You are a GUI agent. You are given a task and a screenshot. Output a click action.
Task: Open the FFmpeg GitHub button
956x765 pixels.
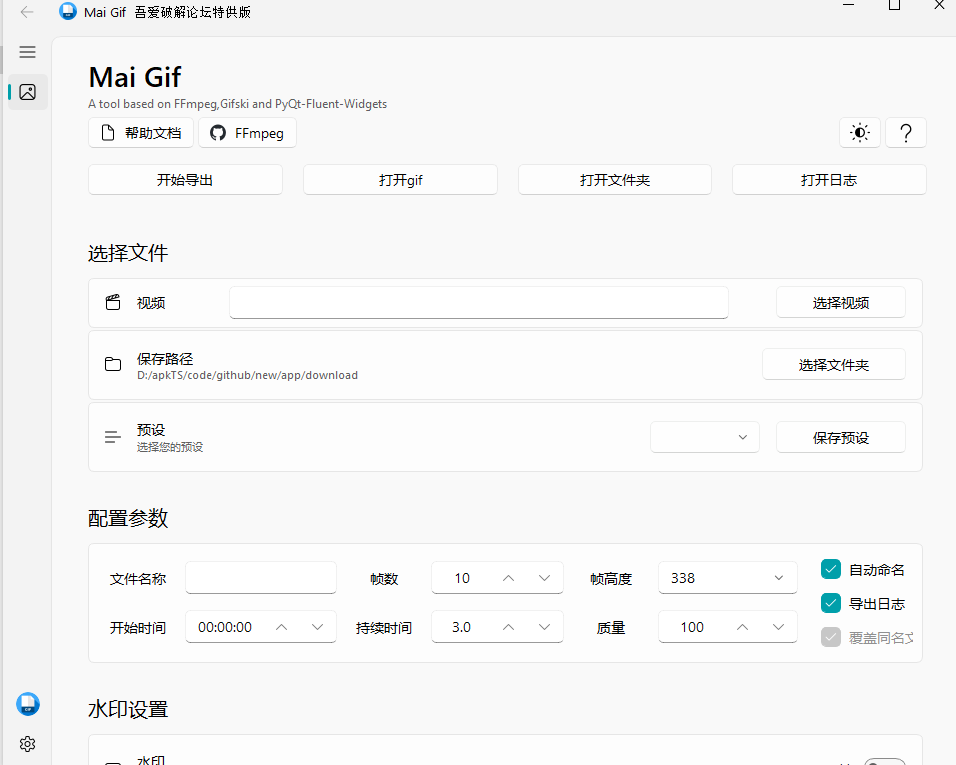pyautogui.click(x=247, y=133)
